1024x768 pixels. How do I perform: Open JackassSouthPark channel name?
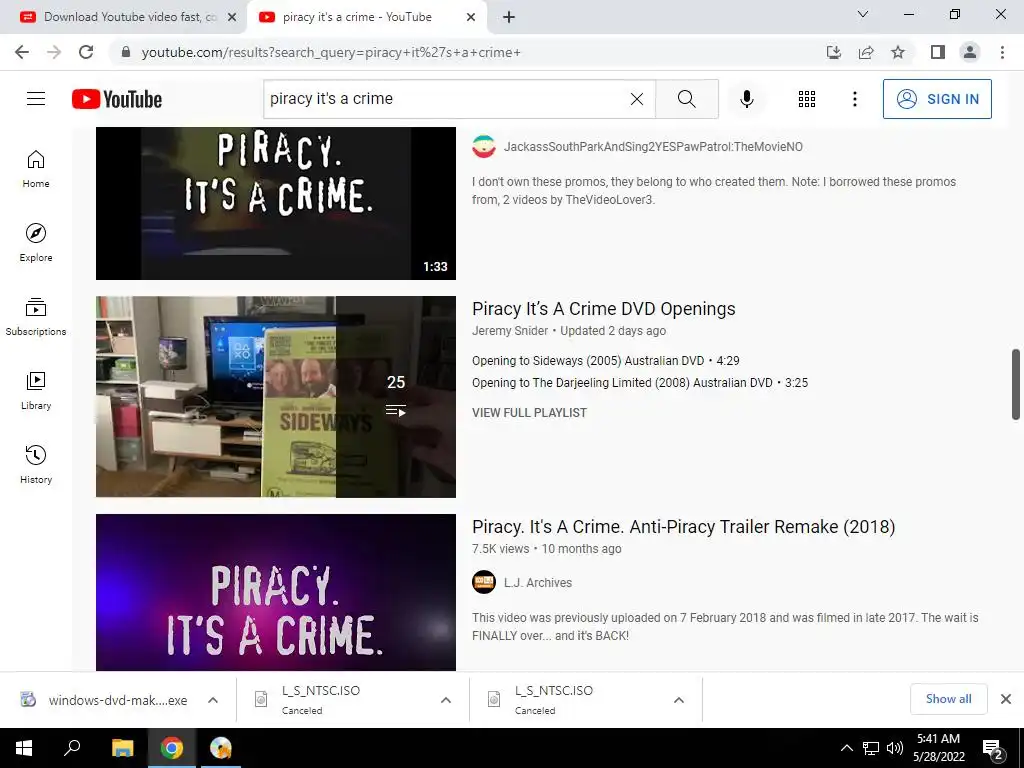click(653, 147)
